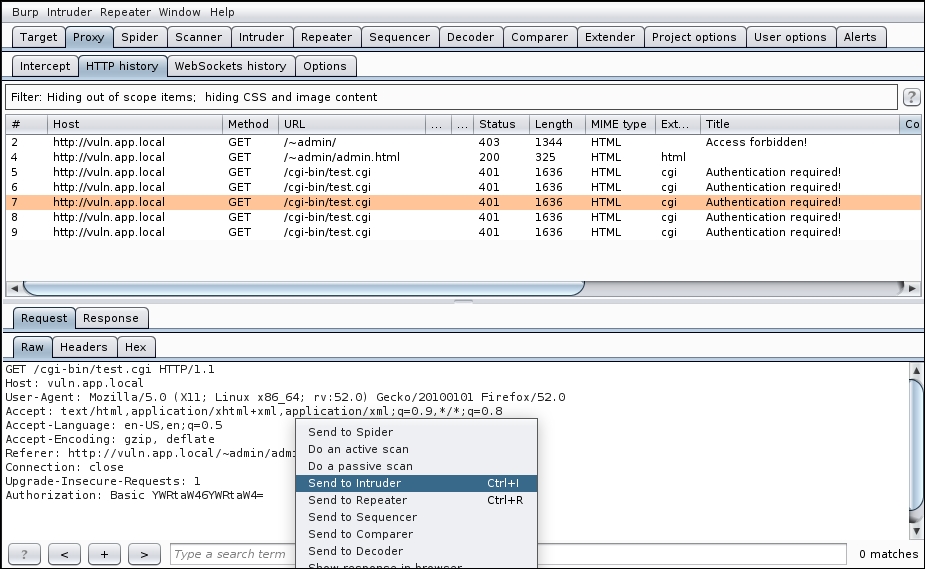Type in the search term field

(x=230, y=554)
